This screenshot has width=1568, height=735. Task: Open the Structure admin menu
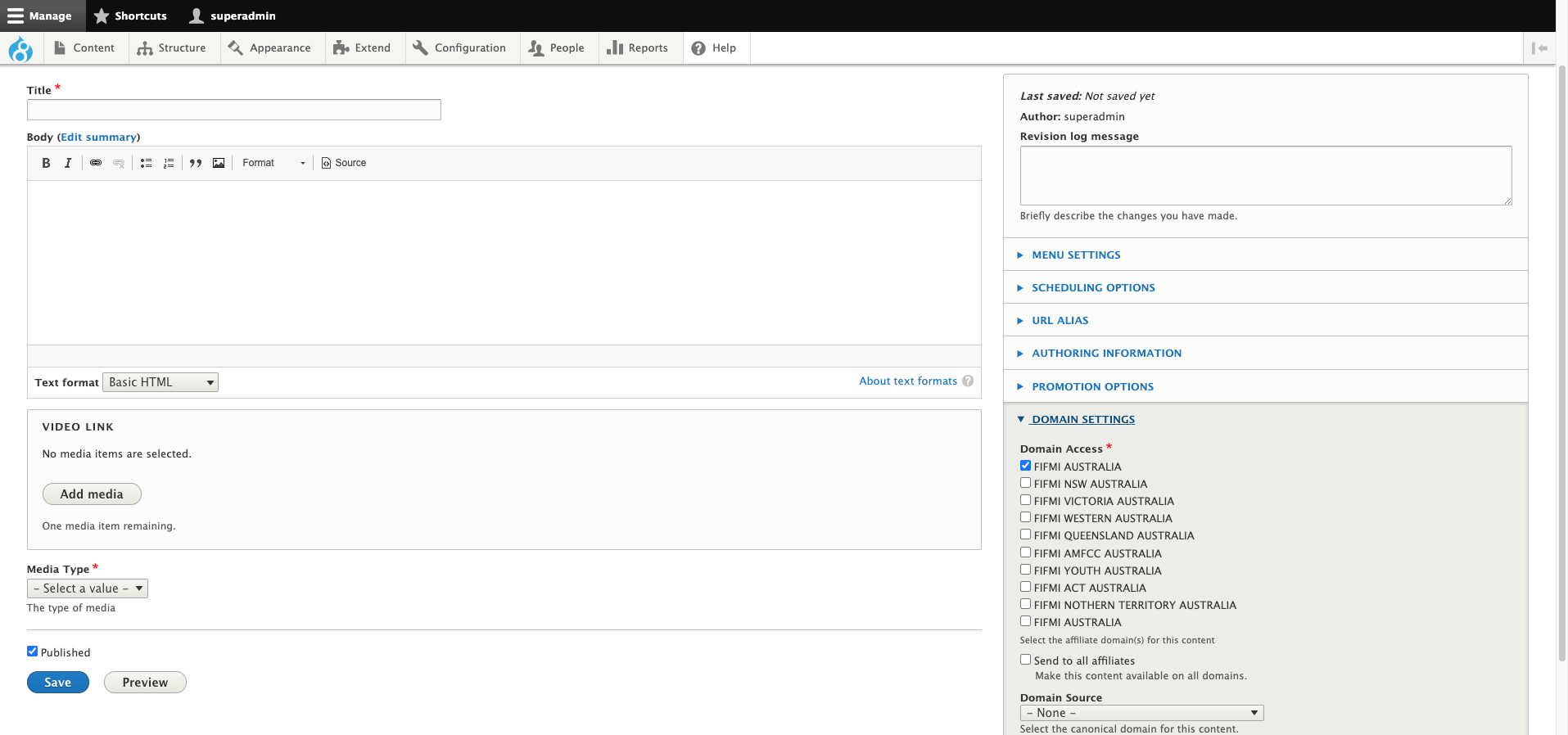pos(172,48)
